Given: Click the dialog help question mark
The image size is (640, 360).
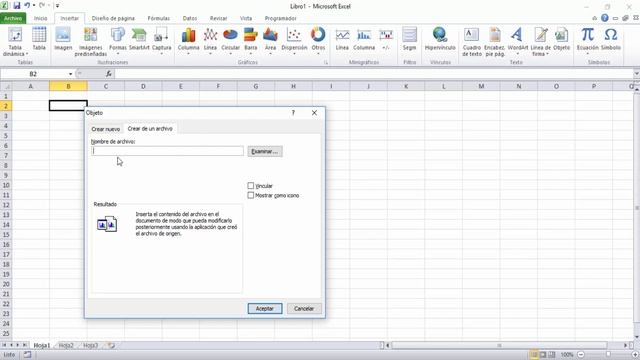Looking at the screenshot, I should (x=293, y=113).
